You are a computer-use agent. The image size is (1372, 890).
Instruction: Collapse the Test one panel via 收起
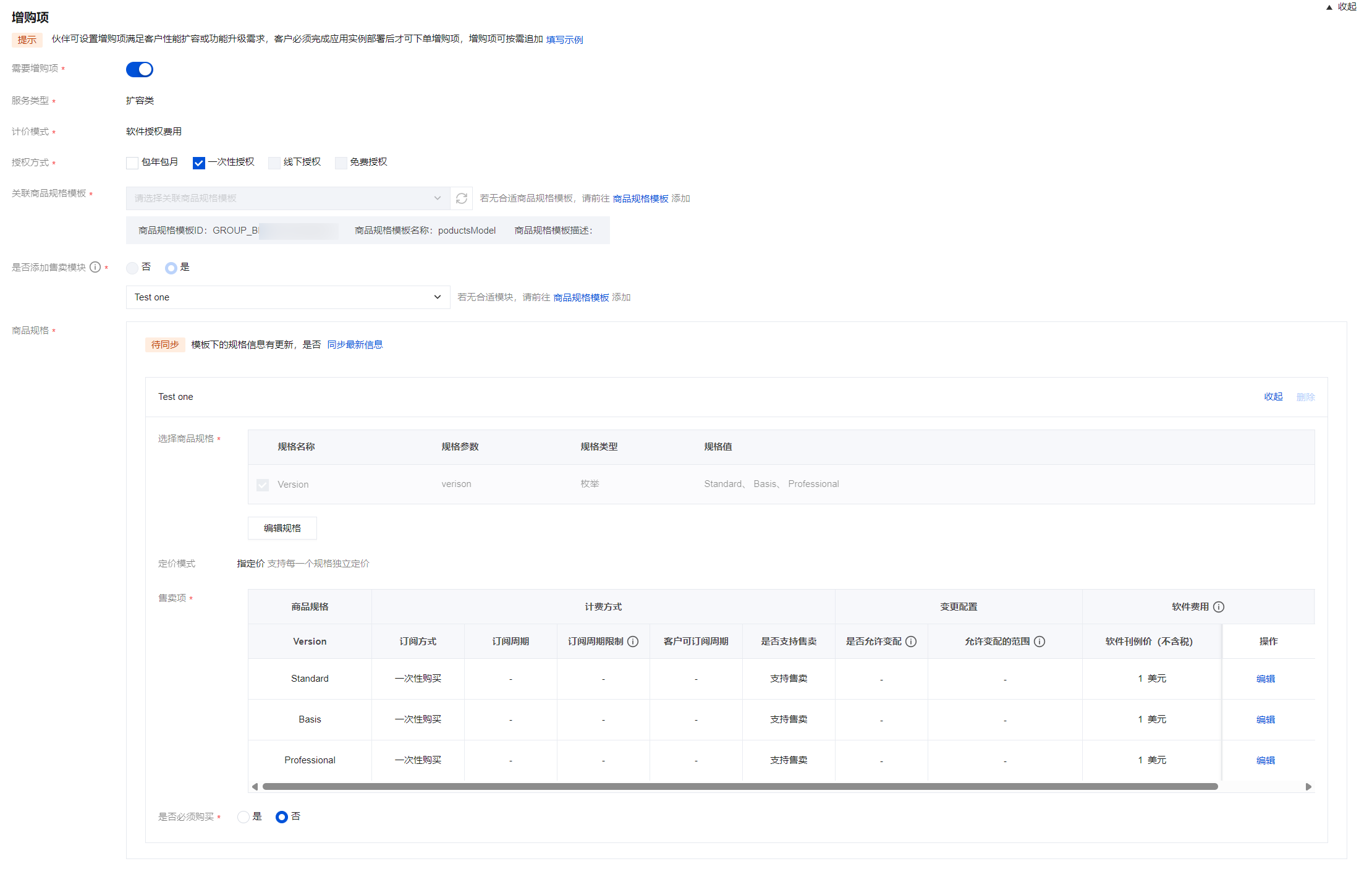point(1273,397)
